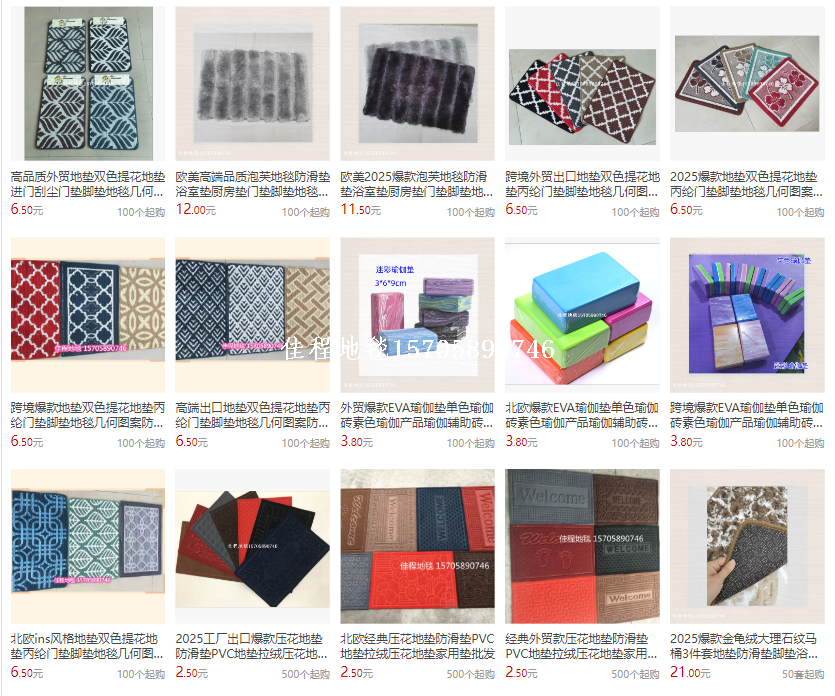Click the title 高品质外贸地垫双色提花地垫
Image resolution: width=835 pixels, height=696 pixels.
click(88, 177)
